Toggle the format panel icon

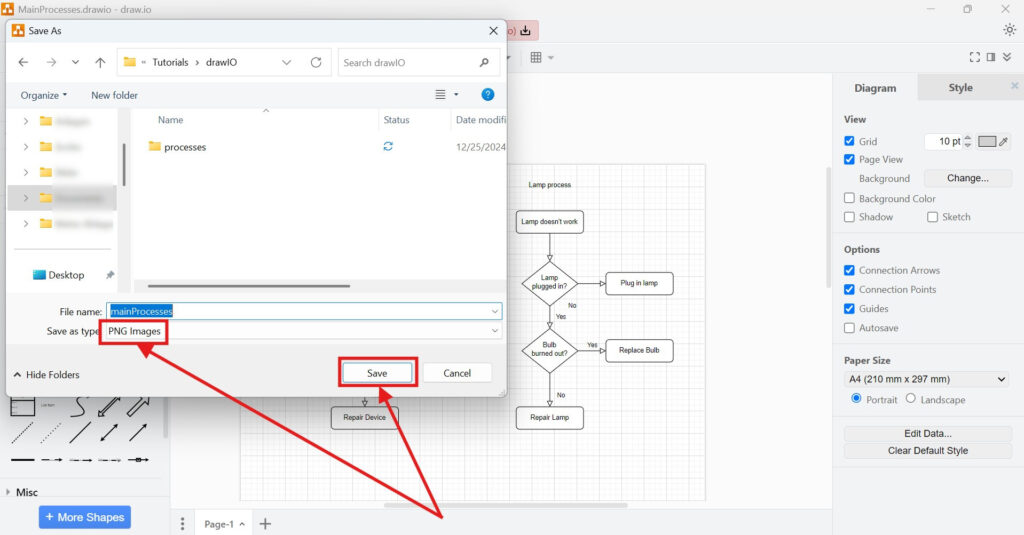coord(991,58)
